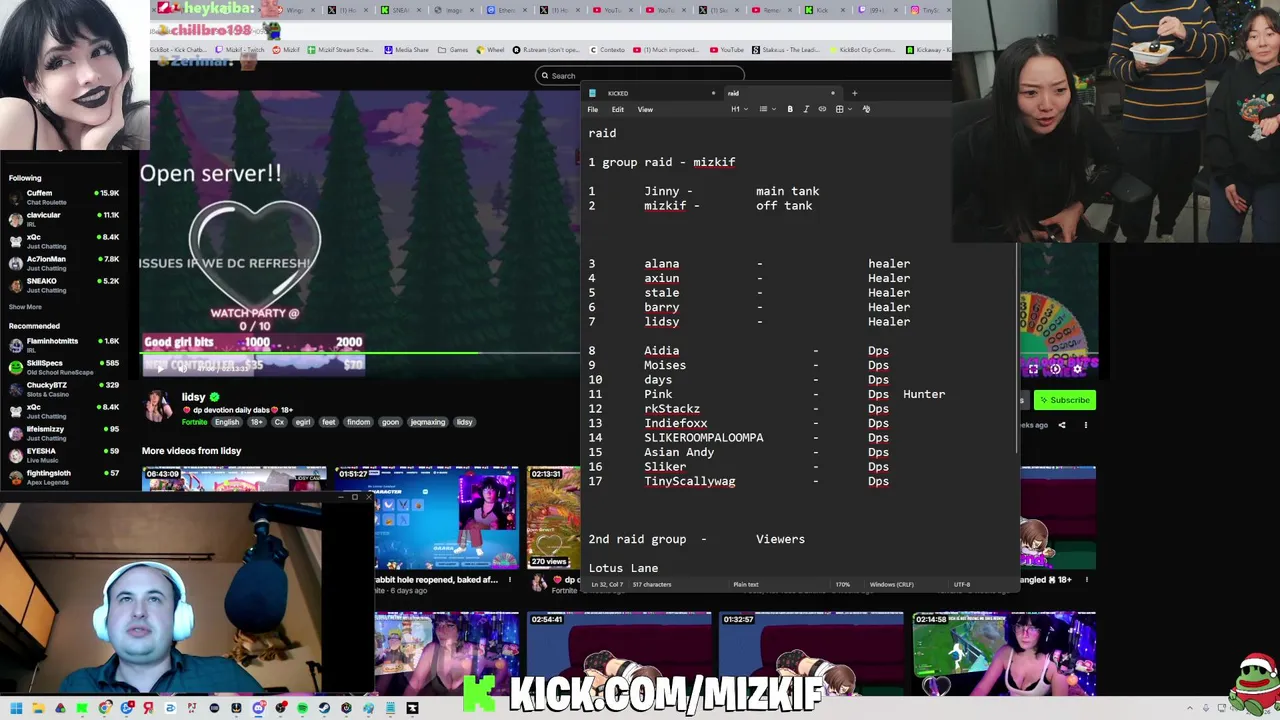This screenshot has width=1280, height=720.
Task: Insert a link via Notepad toolbar
Action: [822, 109]
